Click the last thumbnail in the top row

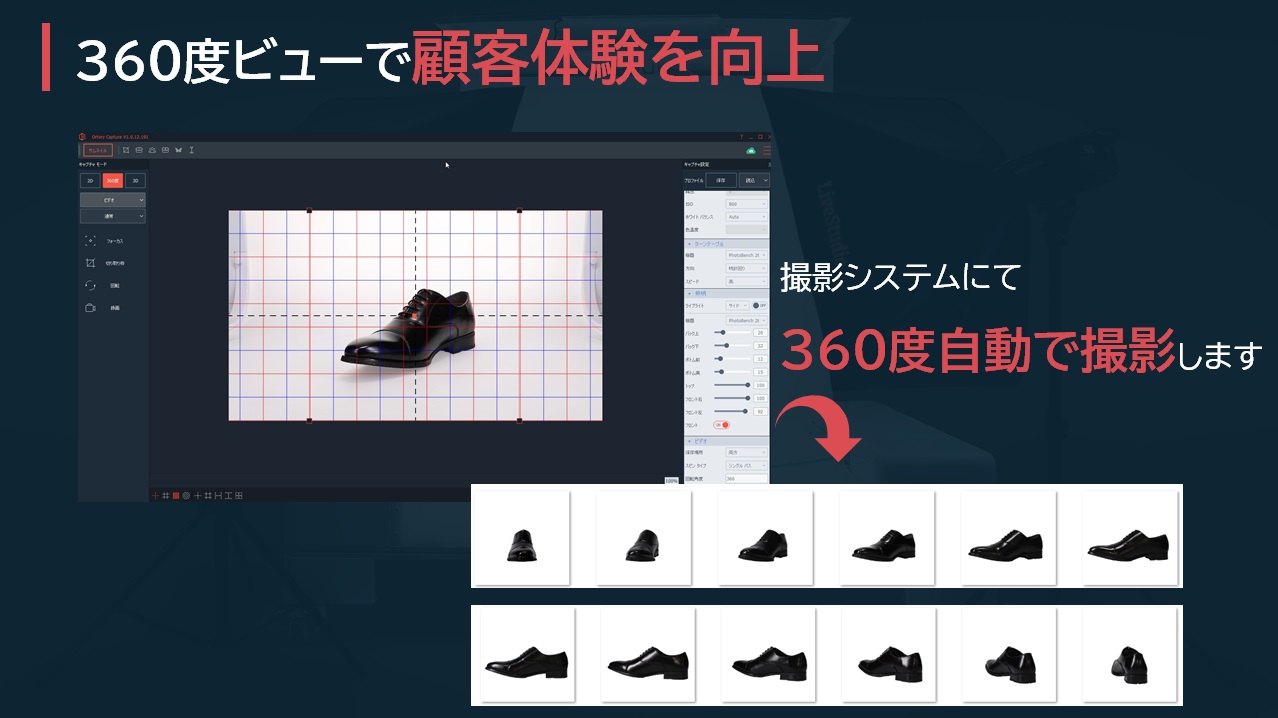1128,537
